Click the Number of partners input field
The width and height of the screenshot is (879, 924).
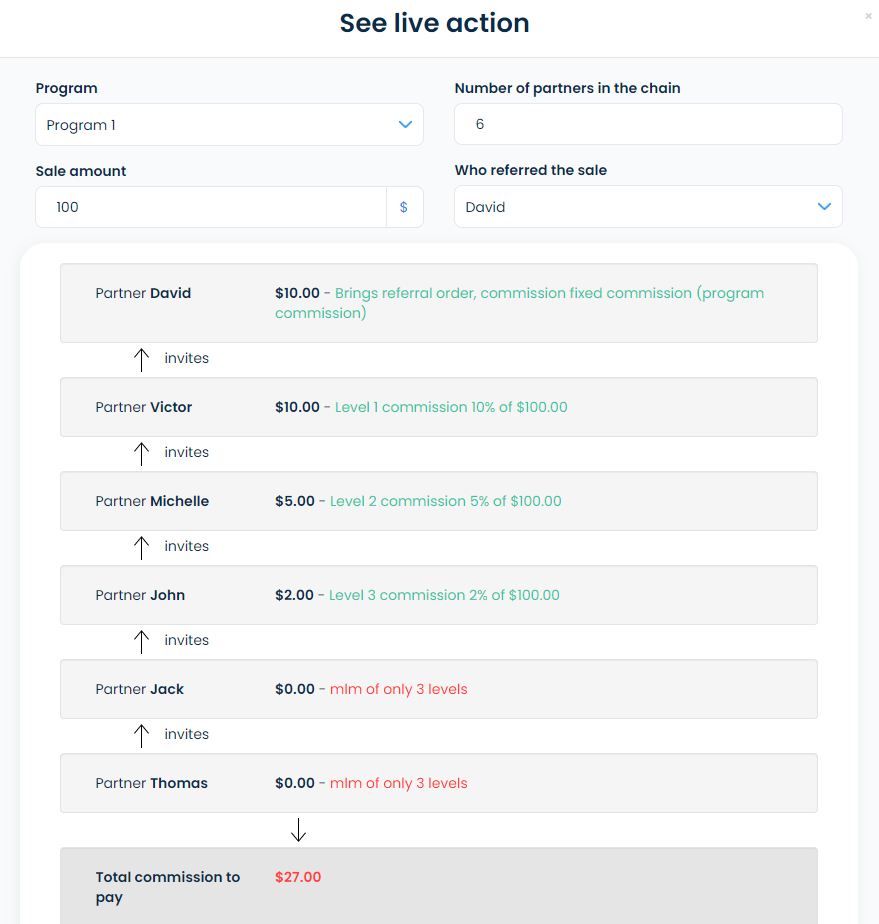click(648, 125)
